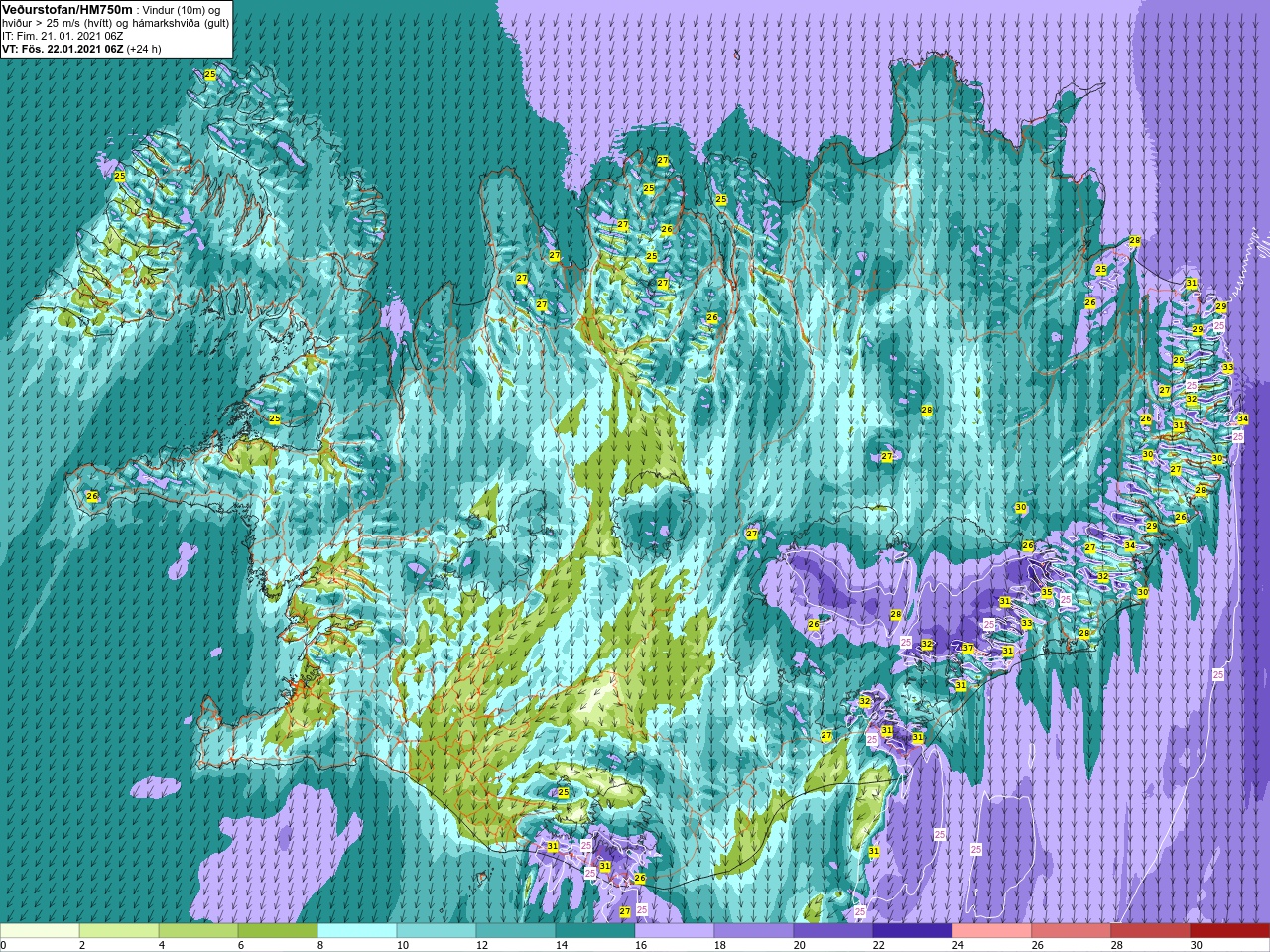
Task: Select the yellow peak-gust label 35
Action: [x=1046, y=593]
